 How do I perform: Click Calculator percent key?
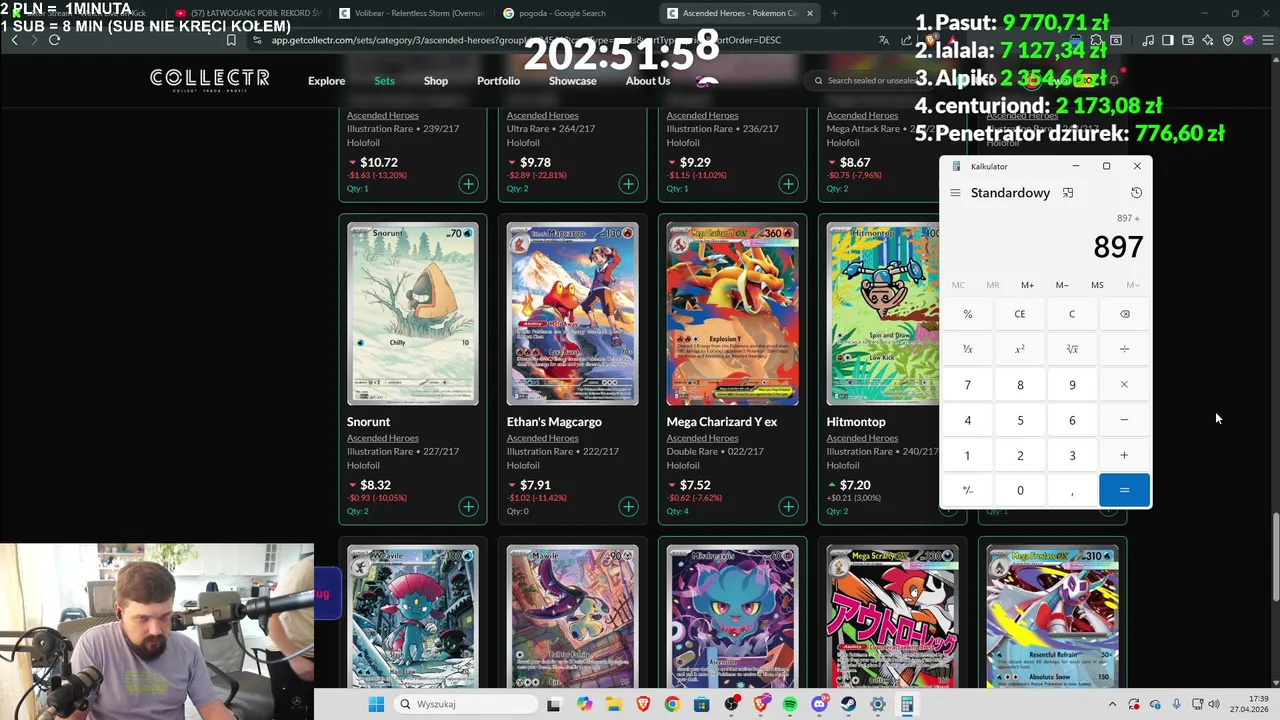pyautogui.click(x=967, y=314)
